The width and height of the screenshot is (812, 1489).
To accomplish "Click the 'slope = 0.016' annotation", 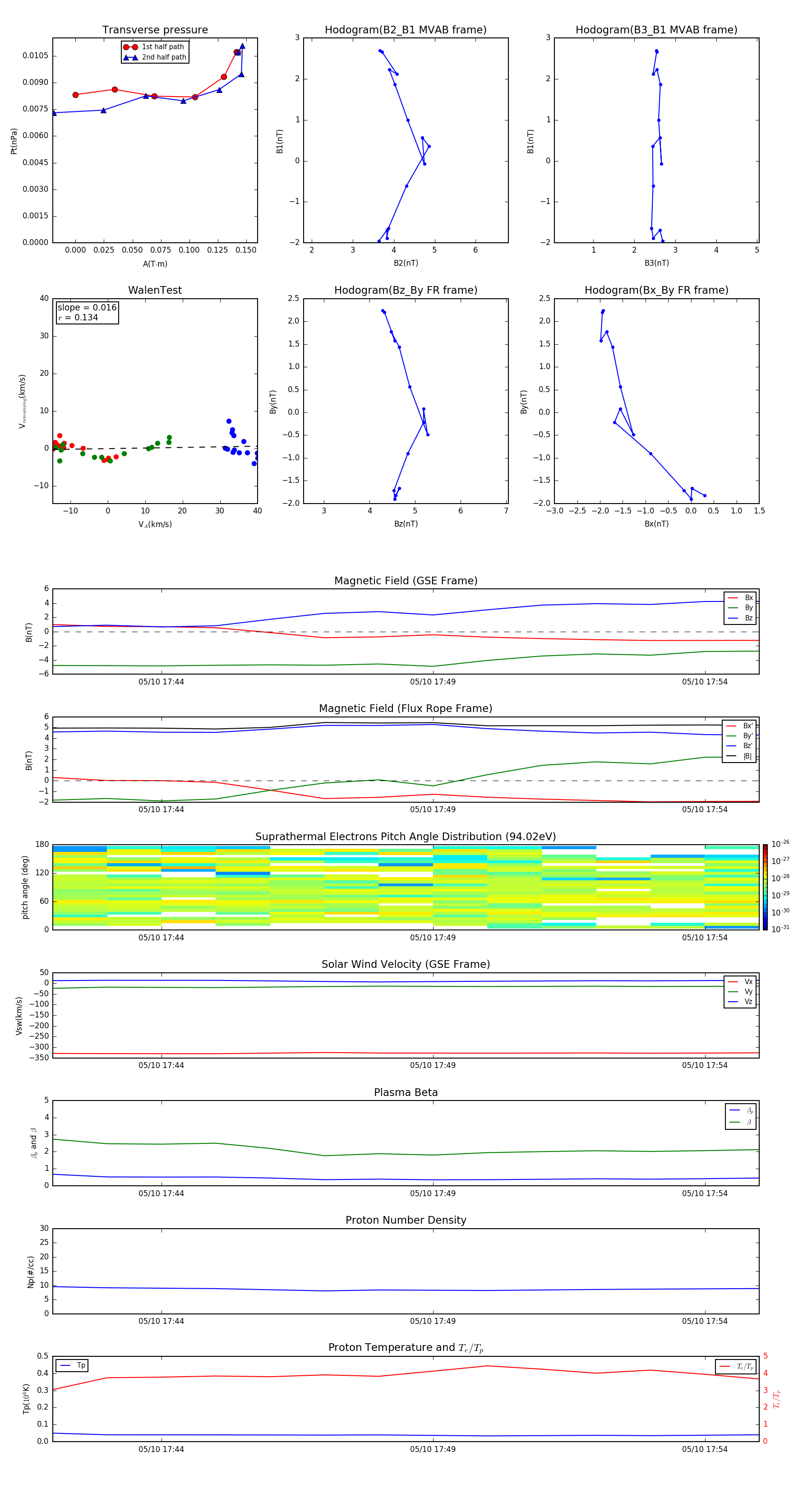I will [x=87, y=308].
